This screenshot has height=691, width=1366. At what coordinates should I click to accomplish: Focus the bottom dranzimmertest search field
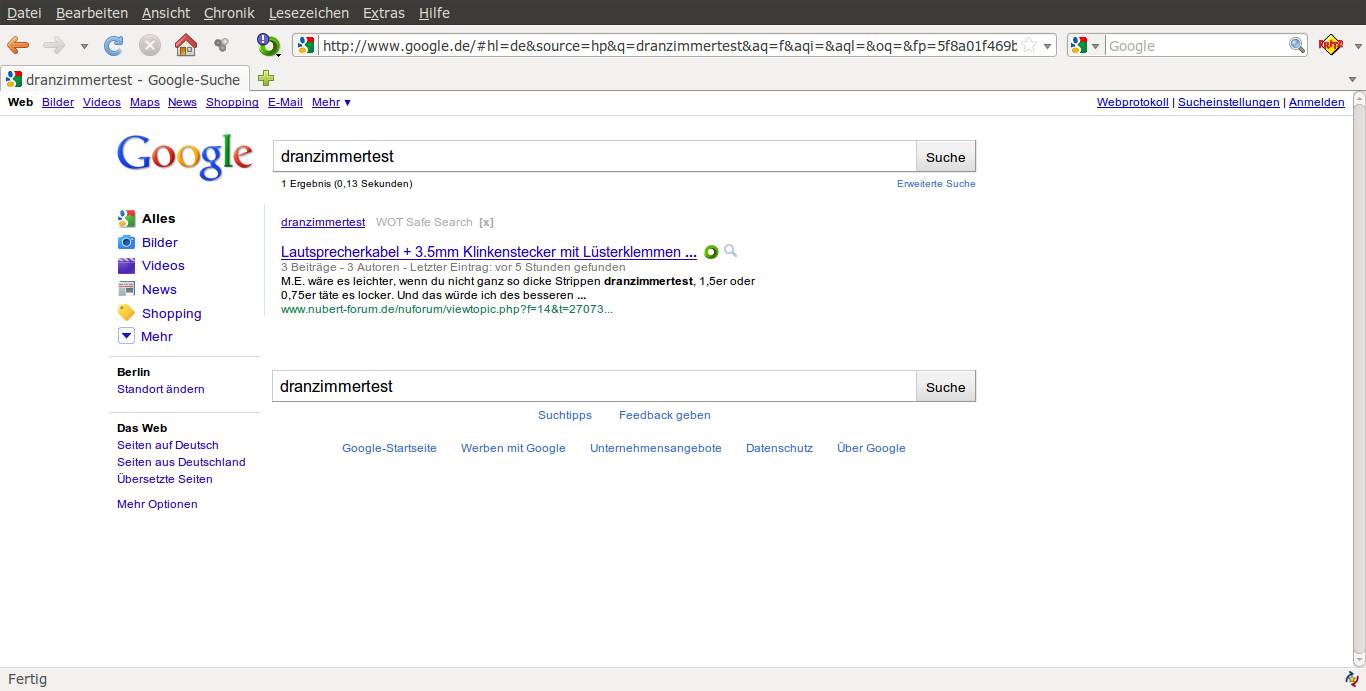point(594,387)
